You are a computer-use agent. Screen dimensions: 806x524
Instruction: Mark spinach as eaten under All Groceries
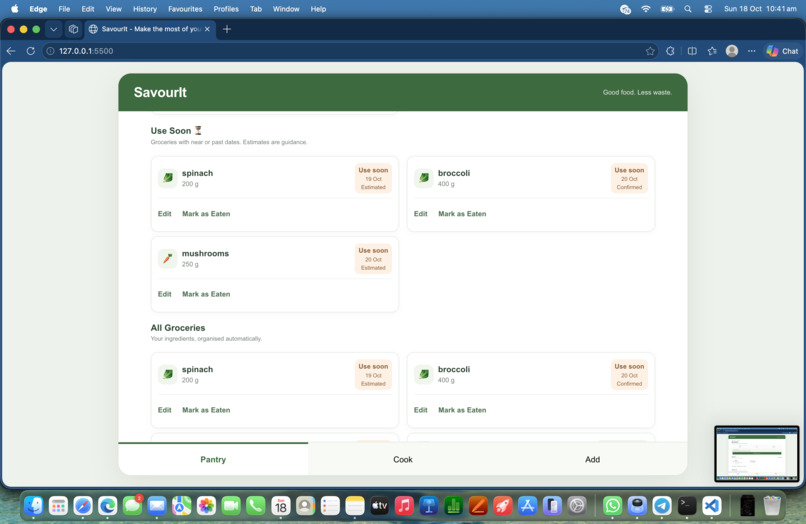(x=206, y=410)
